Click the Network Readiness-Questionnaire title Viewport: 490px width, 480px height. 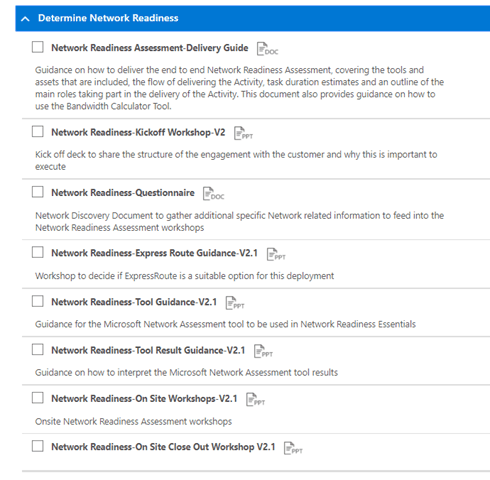123,193
